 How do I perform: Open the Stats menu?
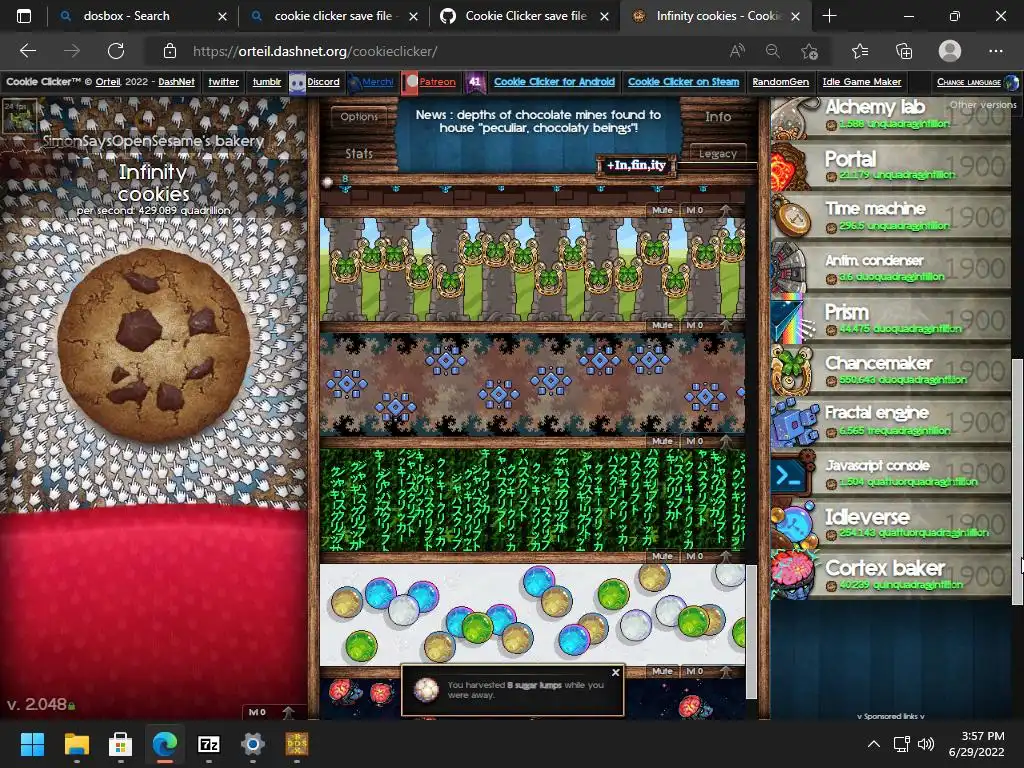[359, 153]
